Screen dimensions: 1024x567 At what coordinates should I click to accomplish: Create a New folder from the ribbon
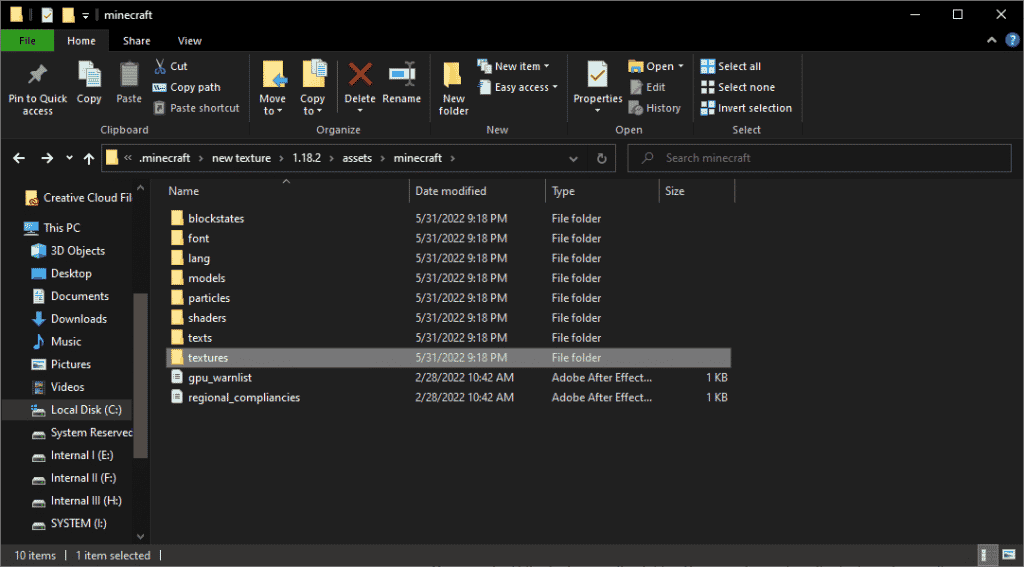(453, 88)
